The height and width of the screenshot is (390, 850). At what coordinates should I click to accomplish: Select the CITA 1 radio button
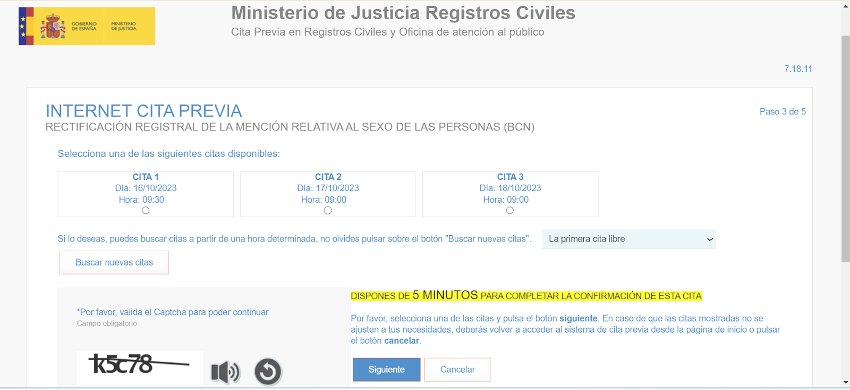[145, 210]
